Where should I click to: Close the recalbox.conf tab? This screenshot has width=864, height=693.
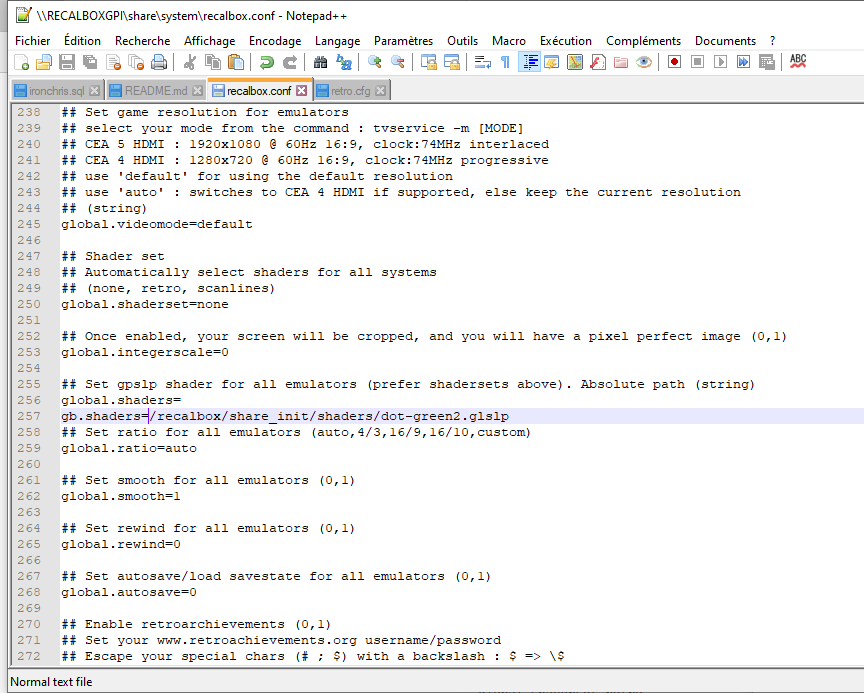click(x=302, y=91)
